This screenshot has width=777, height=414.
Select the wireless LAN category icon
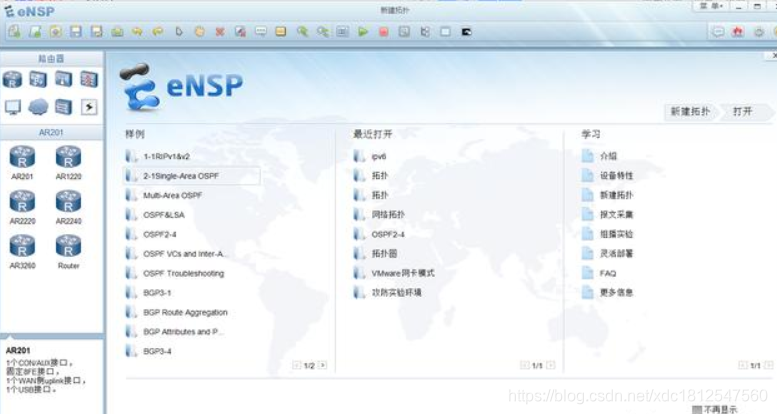tap(63, 79)
